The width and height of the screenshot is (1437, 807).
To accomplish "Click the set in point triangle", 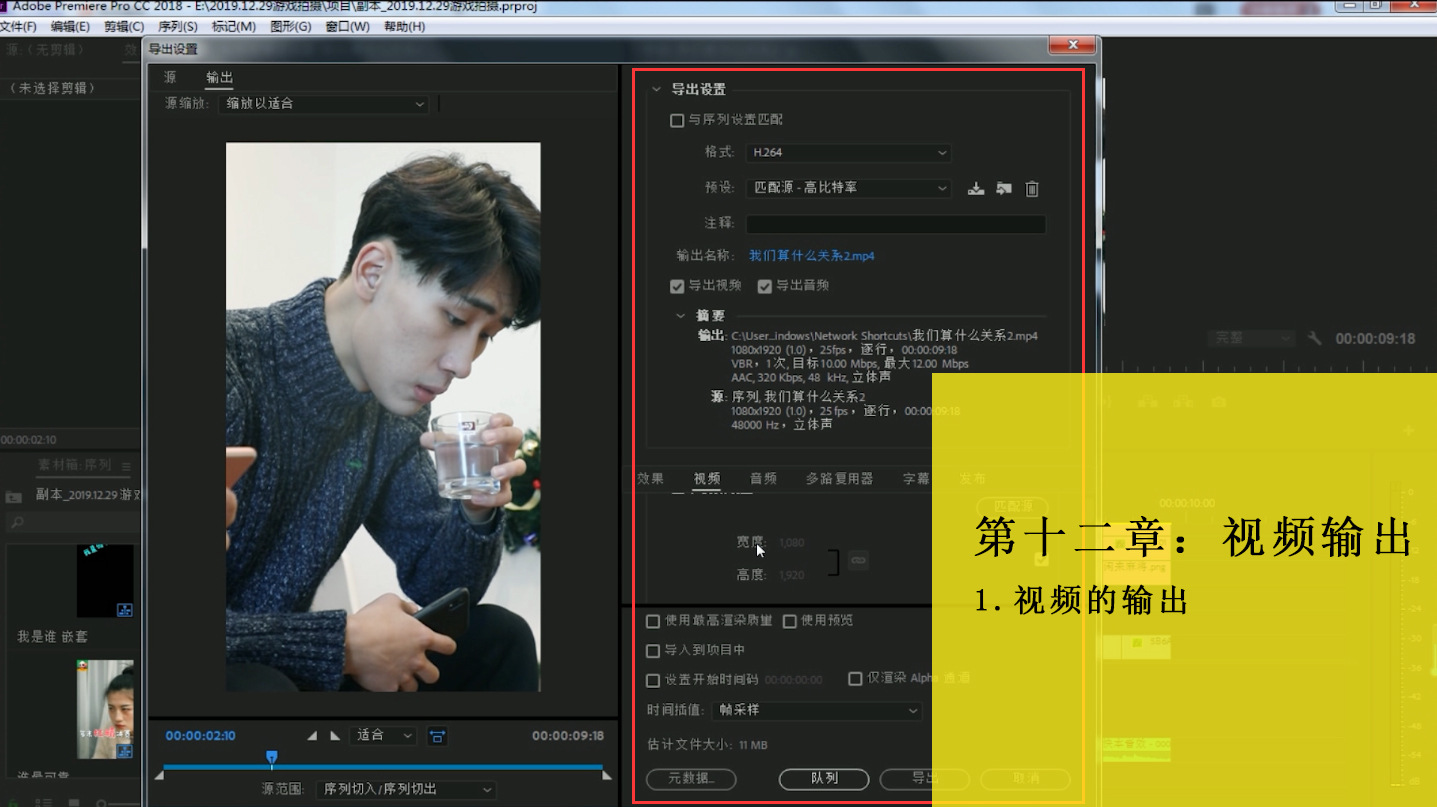I will point(312,736).
